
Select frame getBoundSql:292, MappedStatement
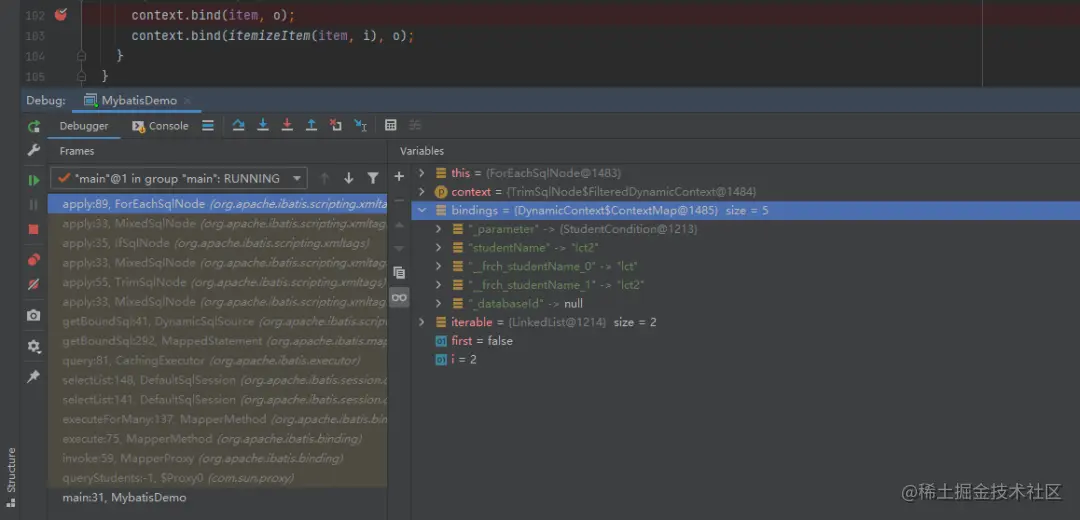point(218,341)
